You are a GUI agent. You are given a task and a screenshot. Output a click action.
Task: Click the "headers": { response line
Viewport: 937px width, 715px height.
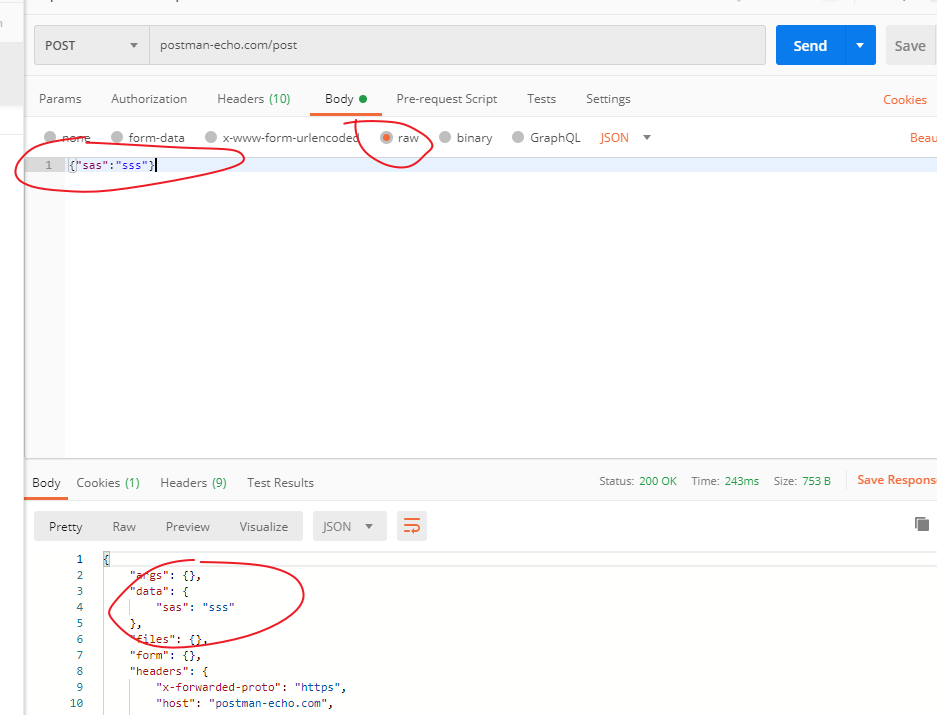point(169,671)
